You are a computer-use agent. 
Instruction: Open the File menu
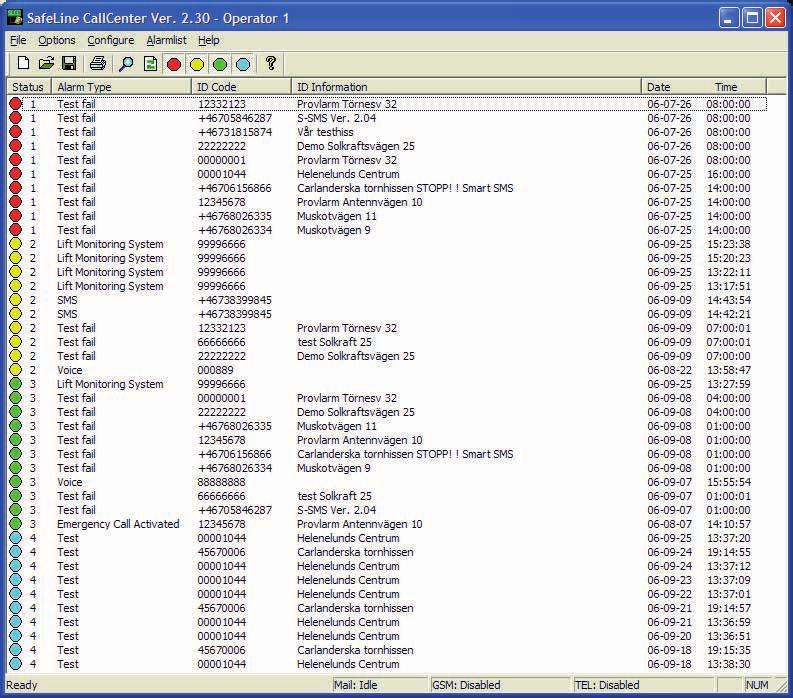[x=18, y=40]
